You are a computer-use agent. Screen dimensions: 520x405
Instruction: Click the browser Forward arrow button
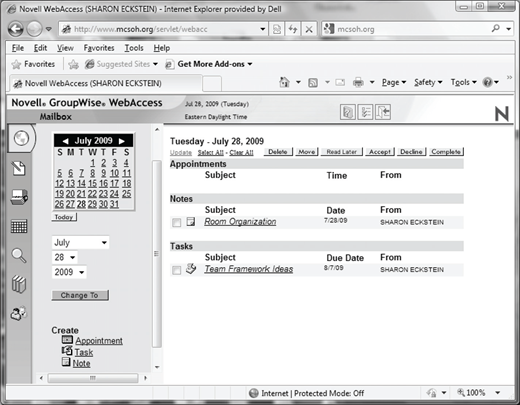pyautogui.click(x=34, y=29)
